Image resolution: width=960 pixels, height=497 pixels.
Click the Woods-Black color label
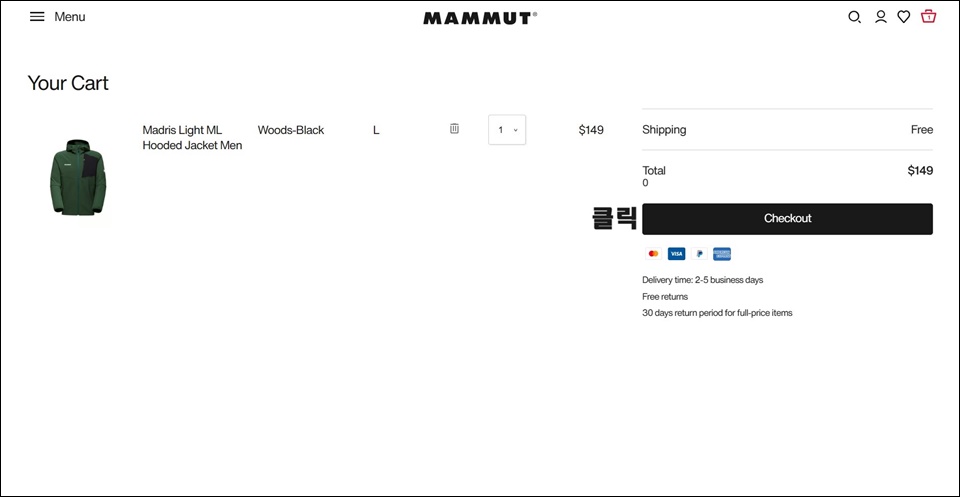(291, 130)
